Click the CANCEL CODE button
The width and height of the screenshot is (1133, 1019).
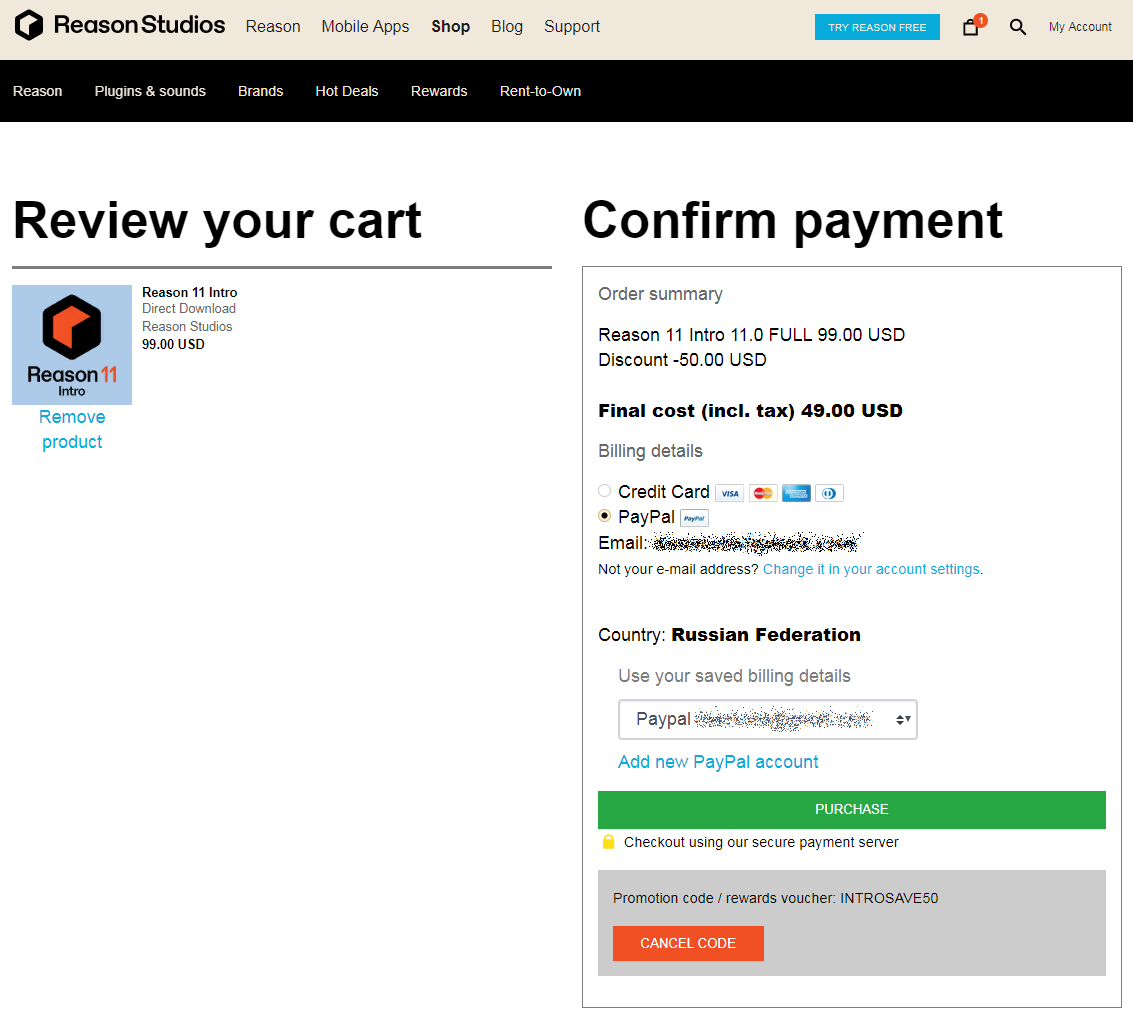pyautogui.click(x=688, y=943)
